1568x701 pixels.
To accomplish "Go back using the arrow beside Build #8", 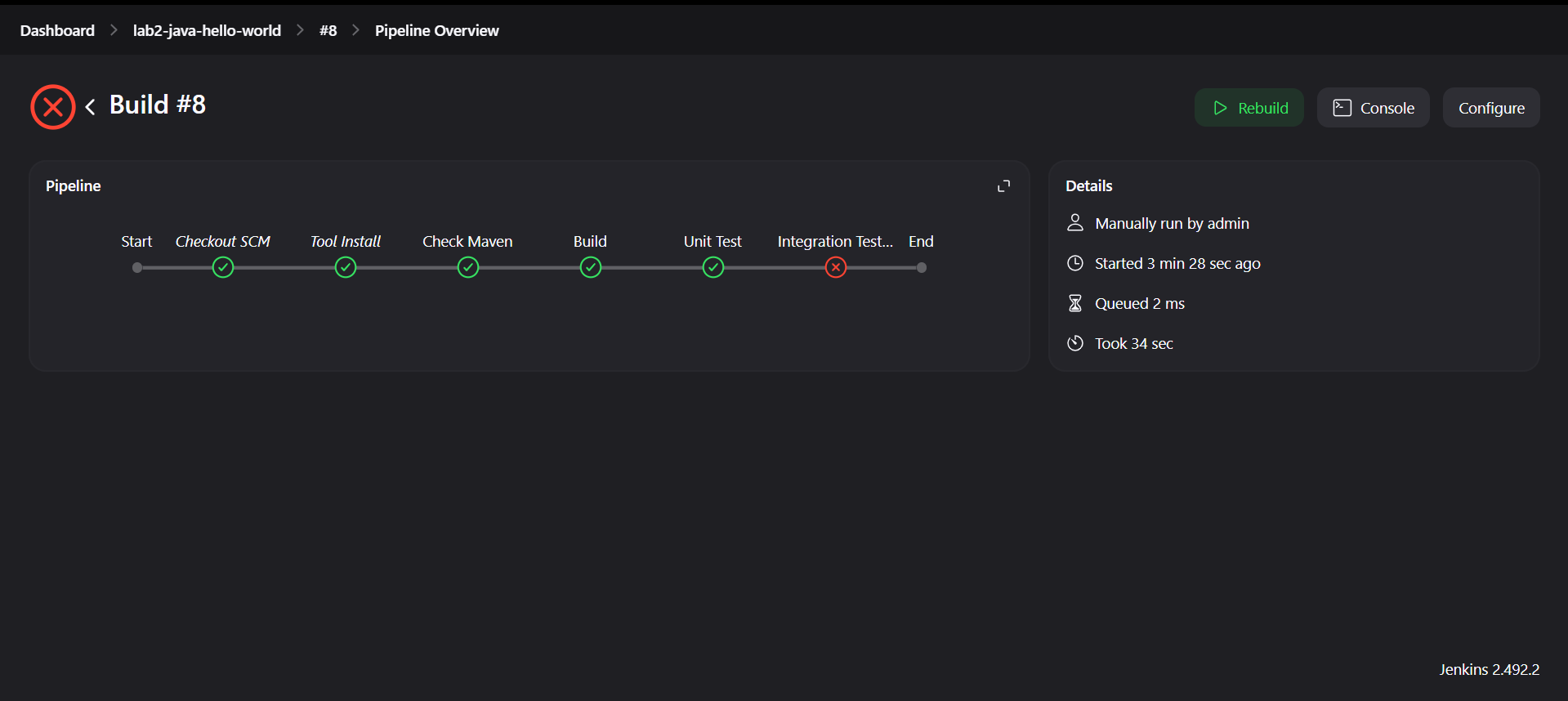I will click(91, 107).
